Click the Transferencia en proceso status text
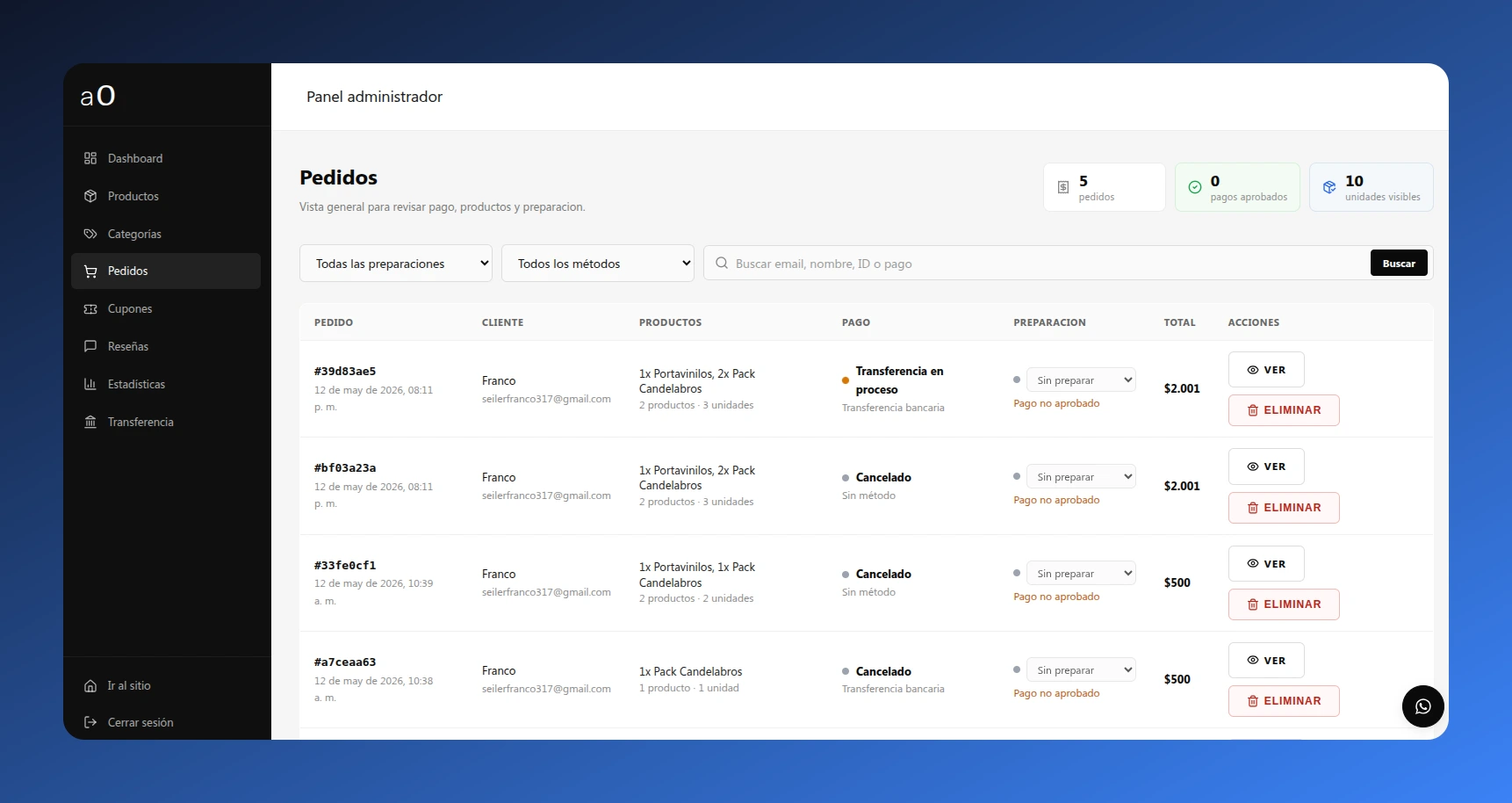The height and width of the screenshot is (803, 1512). pos(899,380)
